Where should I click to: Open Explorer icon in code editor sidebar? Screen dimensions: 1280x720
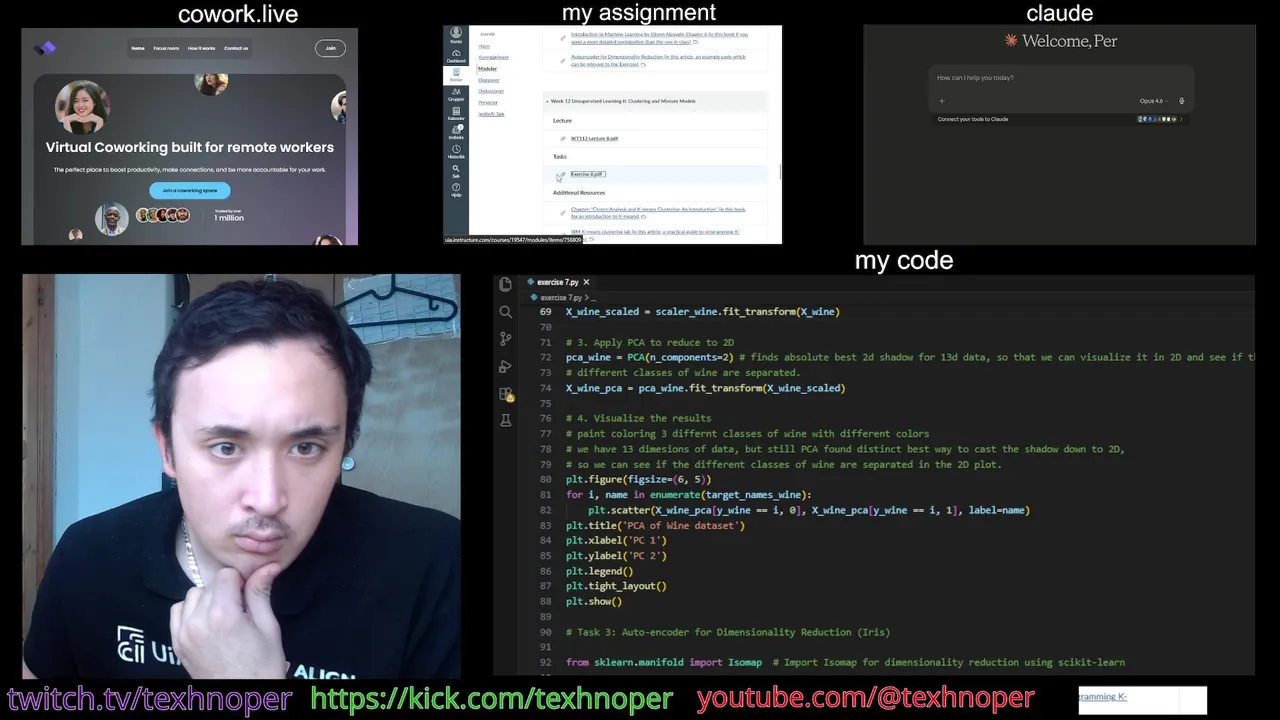(505, 285)
